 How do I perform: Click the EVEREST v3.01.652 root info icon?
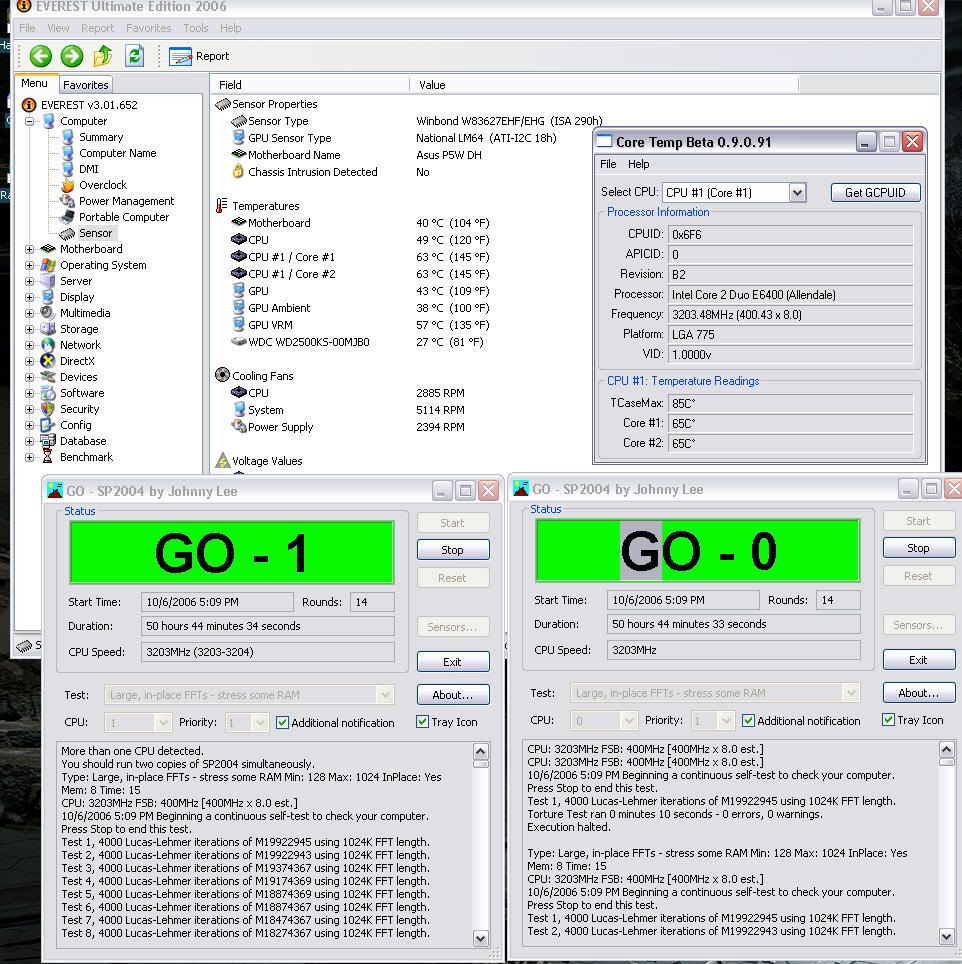tap(29, 105)
